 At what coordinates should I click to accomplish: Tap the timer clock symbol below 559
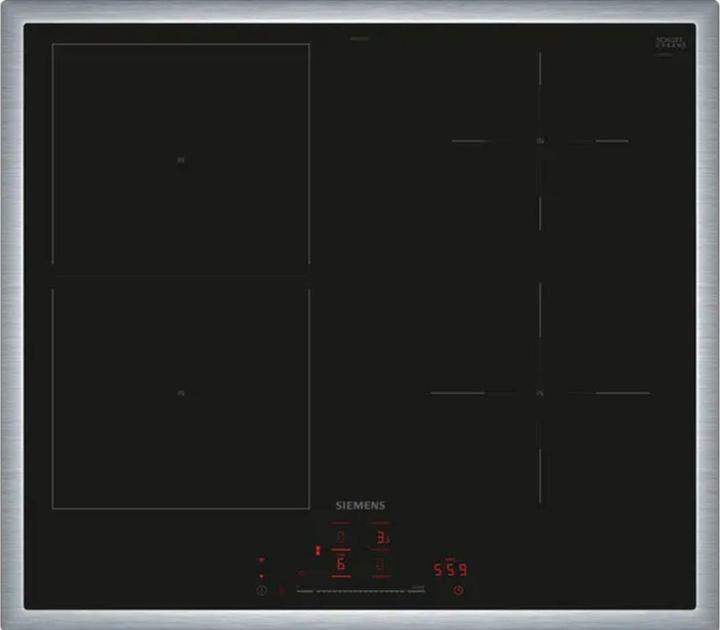459,590
